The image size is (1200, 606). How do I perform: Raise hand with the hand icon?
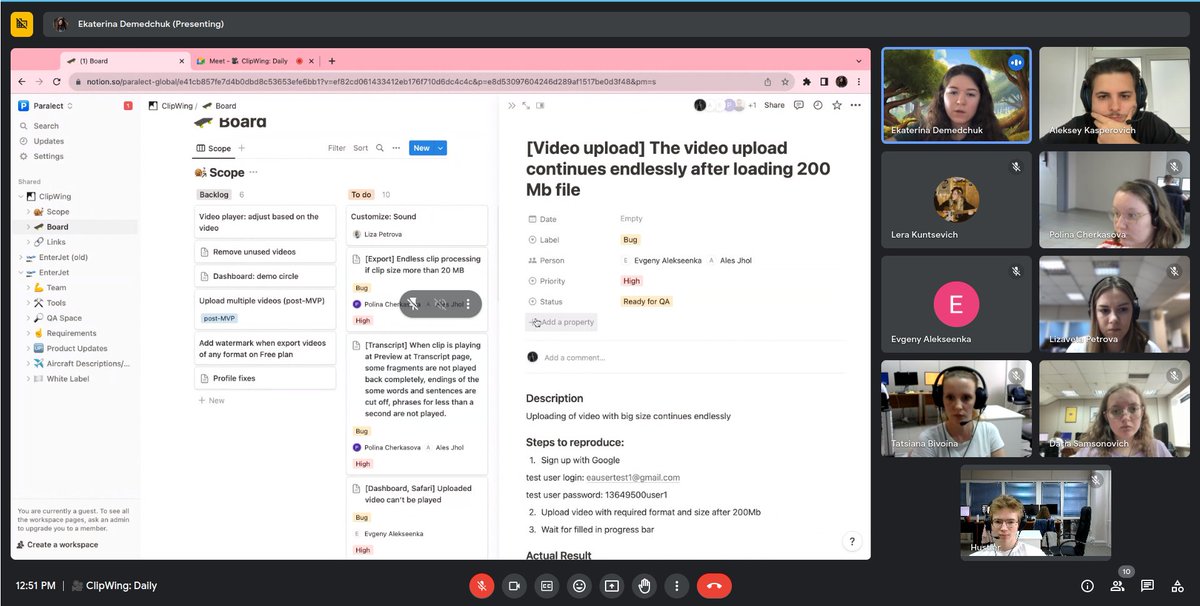click(x=644, y=586)
